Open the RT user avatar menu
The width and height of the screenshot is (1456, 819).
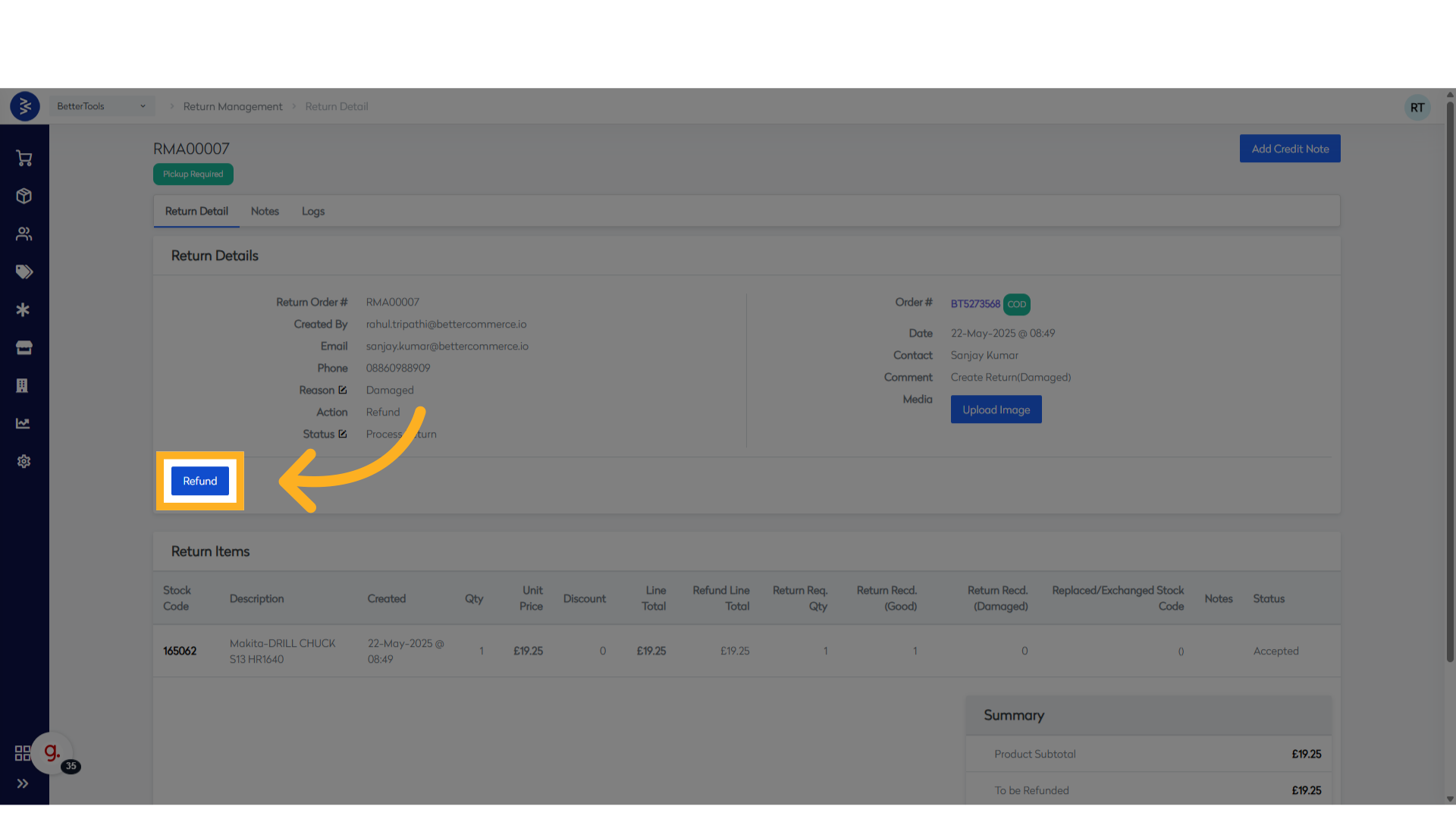(1417, 108)
